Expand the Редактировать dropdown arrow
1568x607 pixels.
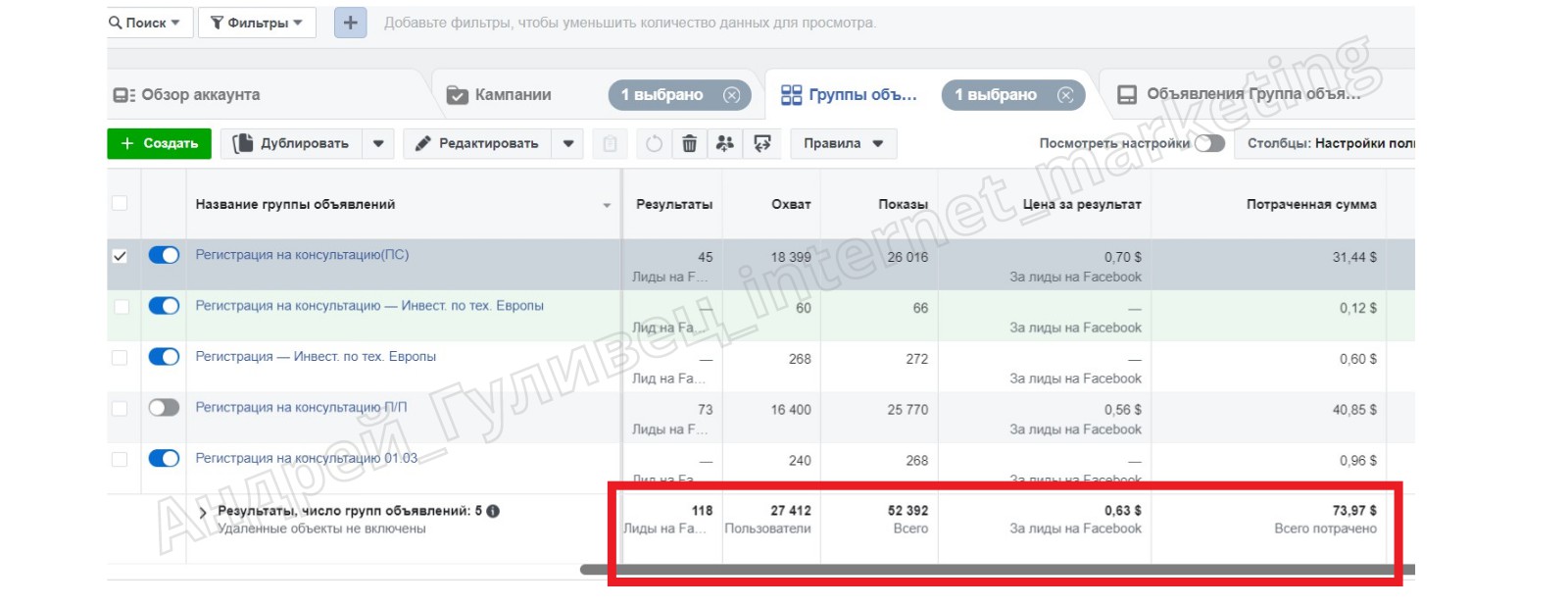[567, 143]
